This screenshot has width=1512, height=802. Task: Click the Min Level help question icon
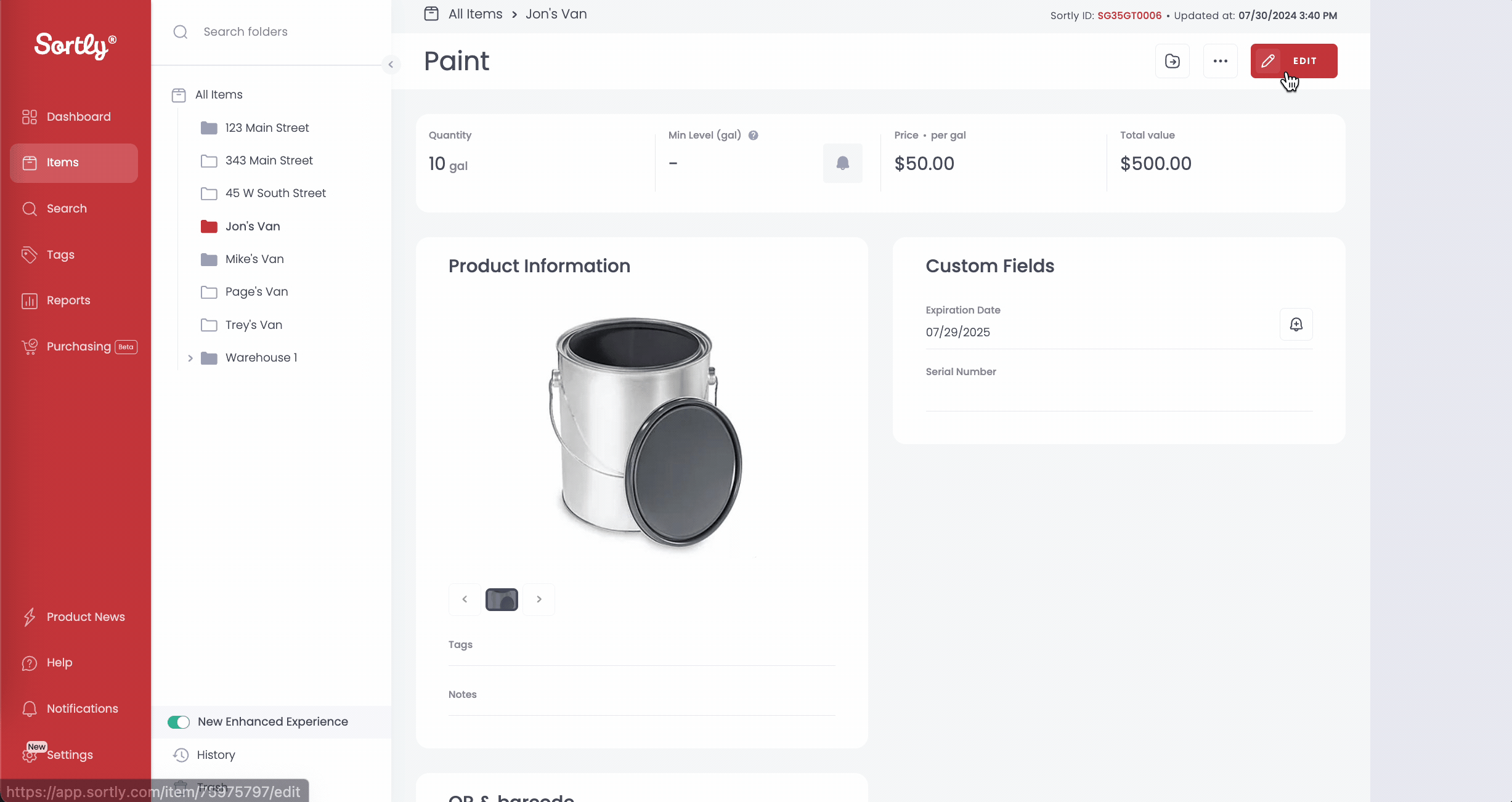753,136
